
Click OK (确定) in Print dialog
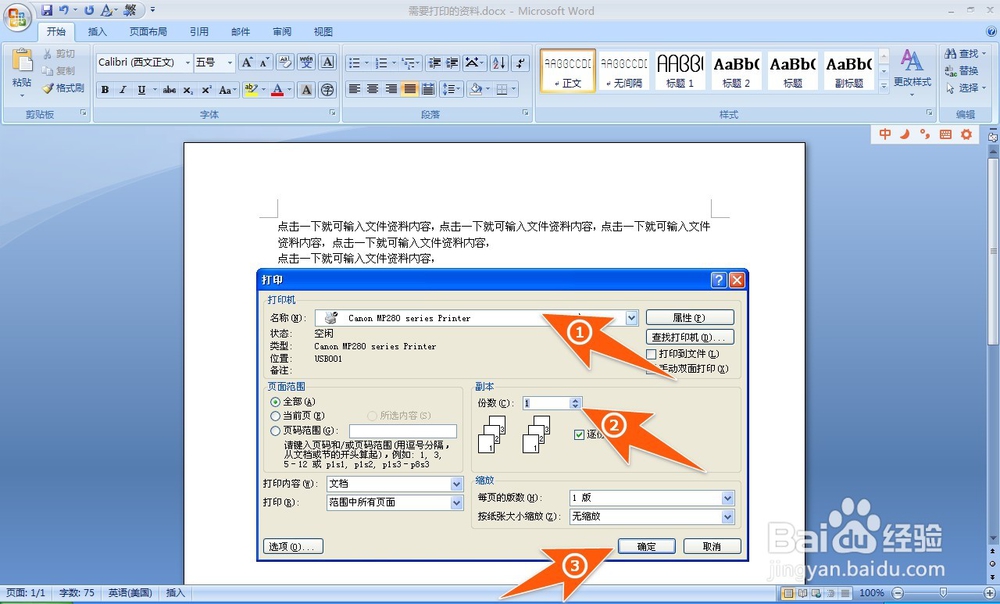coord(647,547)
